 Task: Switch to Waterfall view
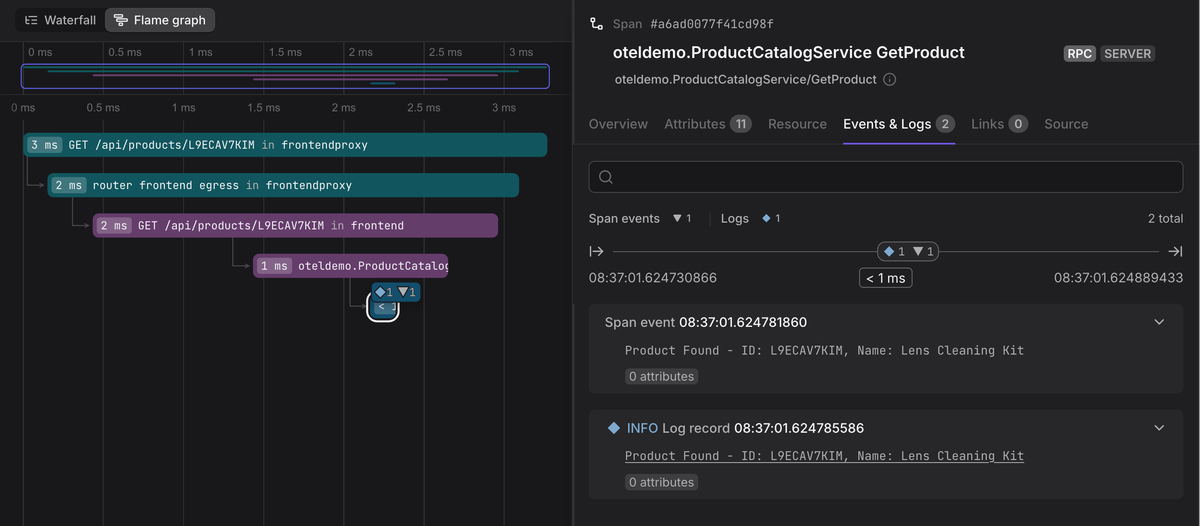tap(58, 20)
